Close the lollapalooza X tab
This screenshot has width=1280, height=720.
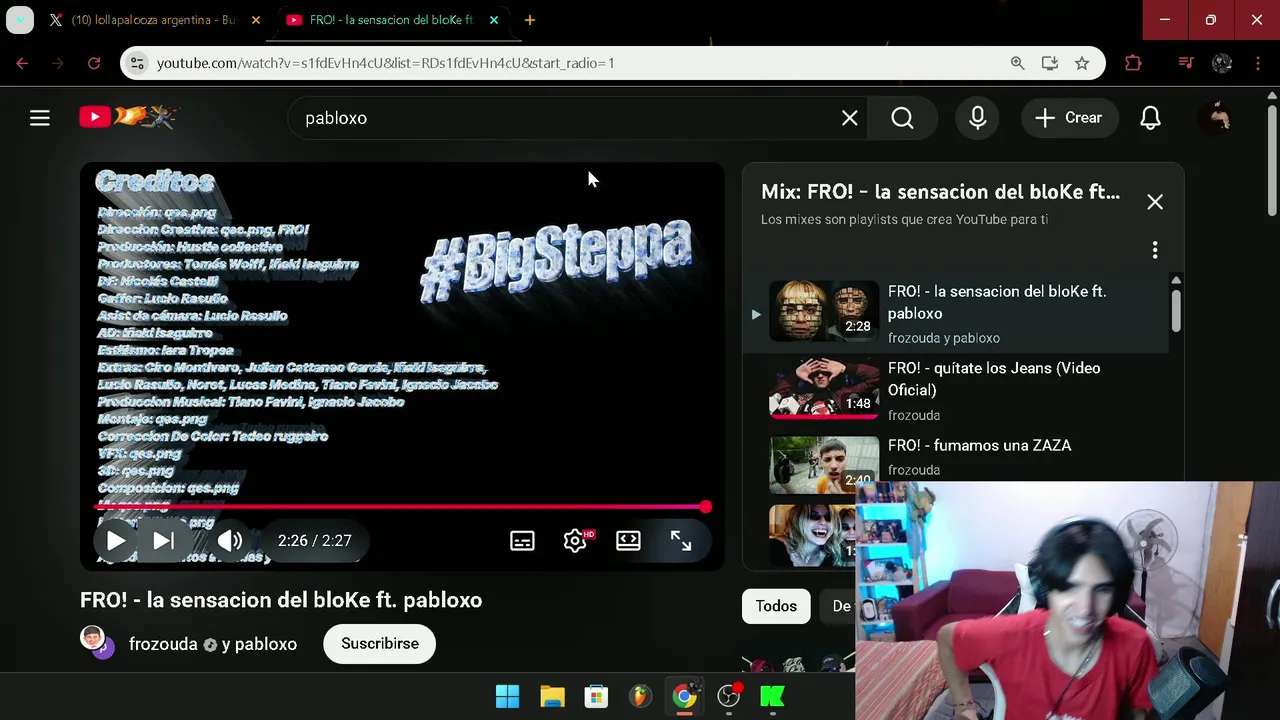[256, 20]
